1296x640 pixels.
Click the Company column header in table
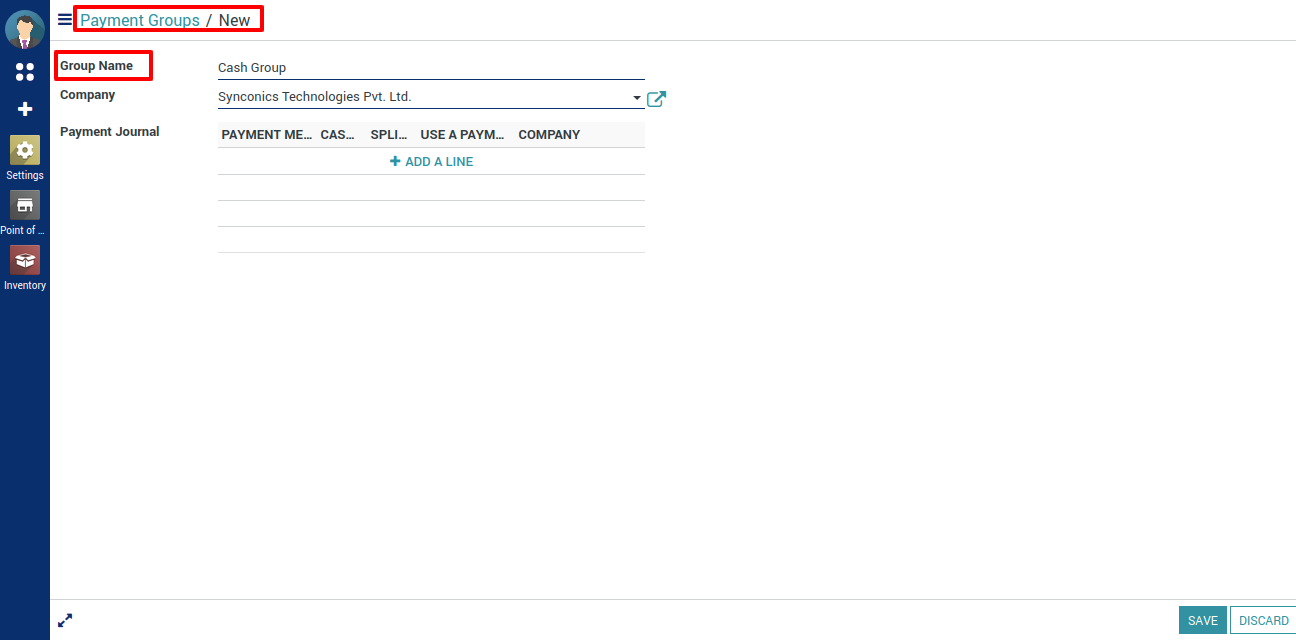click(x=549, y=135)
